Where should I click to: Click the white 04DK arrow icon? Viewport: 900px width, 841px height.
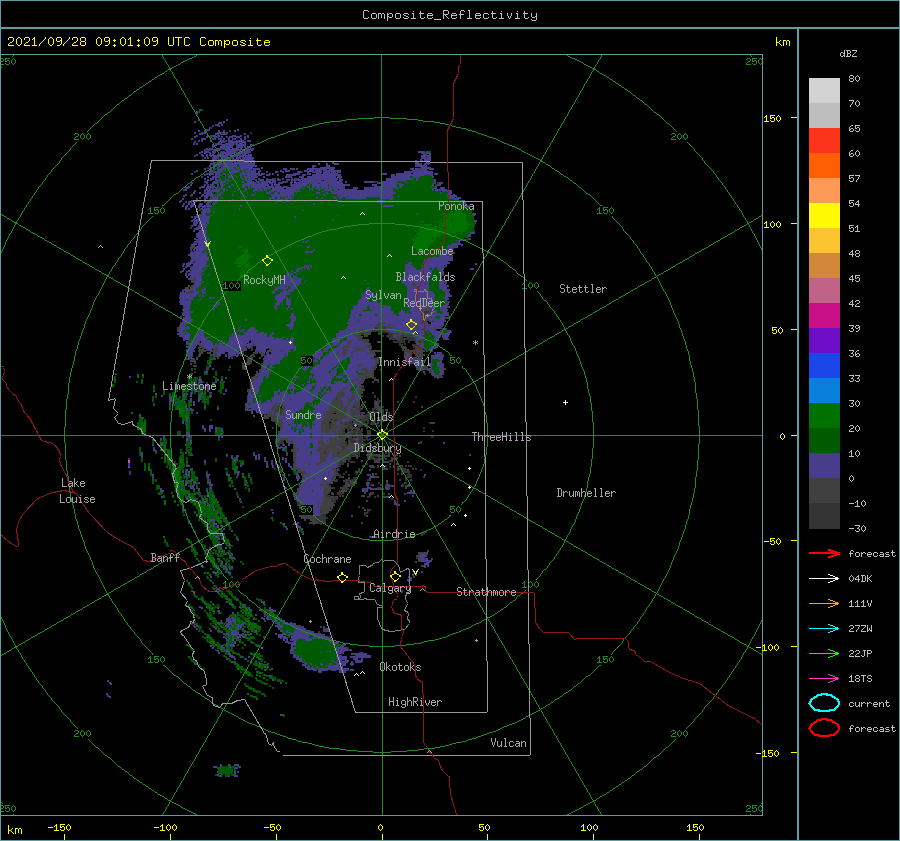[x=824, y=578]
